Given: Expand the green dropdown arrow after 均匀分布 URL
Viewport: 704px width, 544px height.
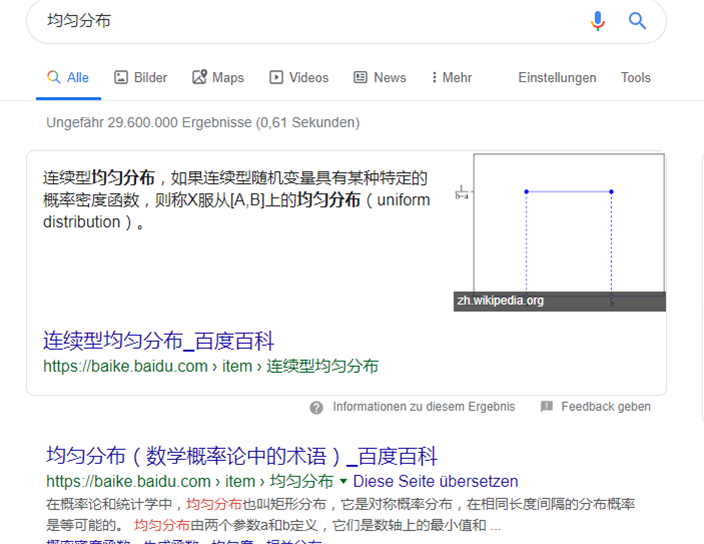Looking at the screenshot, I should pos(343,481).
